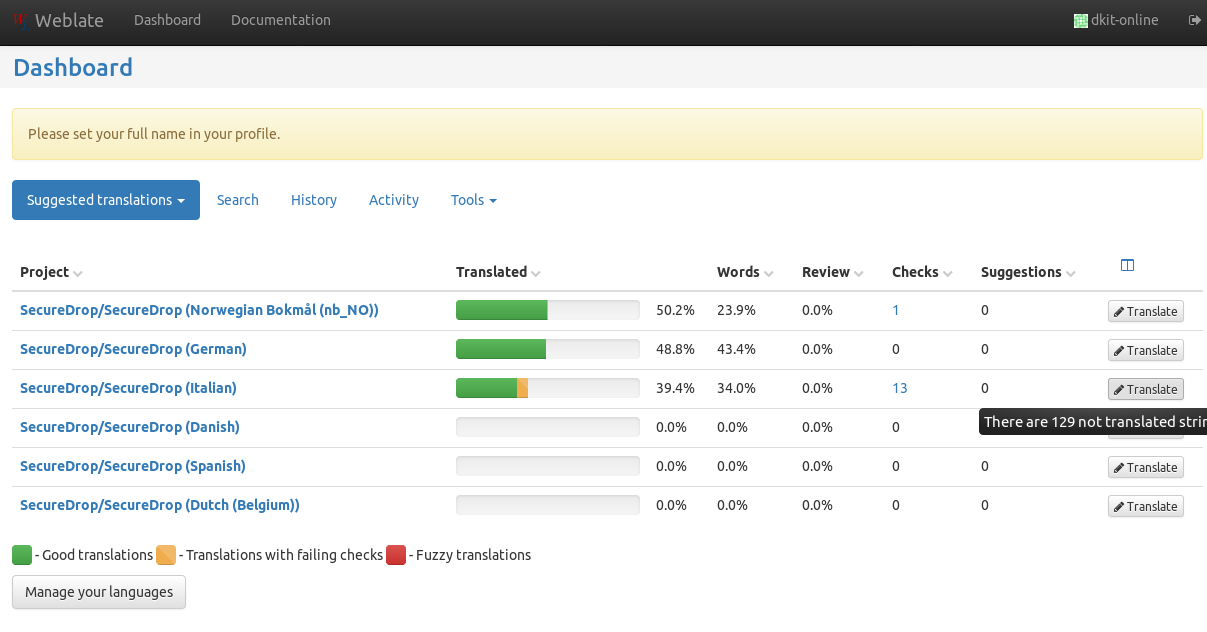This screenshot has height=632, width=1207.
Task: Click the column chooser icon above Translate buttons
Action: (1127, 266)
